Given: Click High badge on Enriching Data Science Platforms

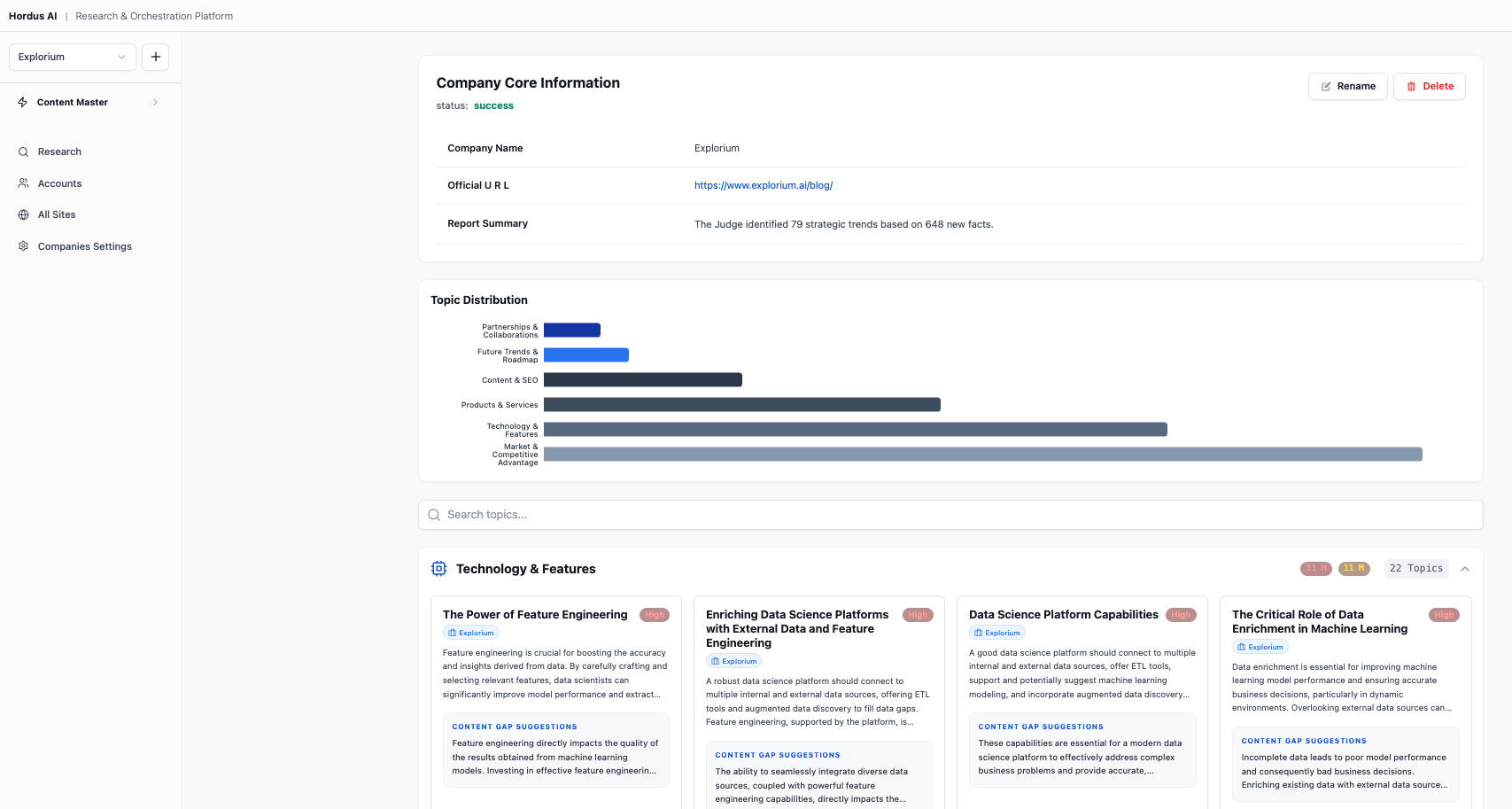Looking at the screenshot, I should tap(918, 615).
